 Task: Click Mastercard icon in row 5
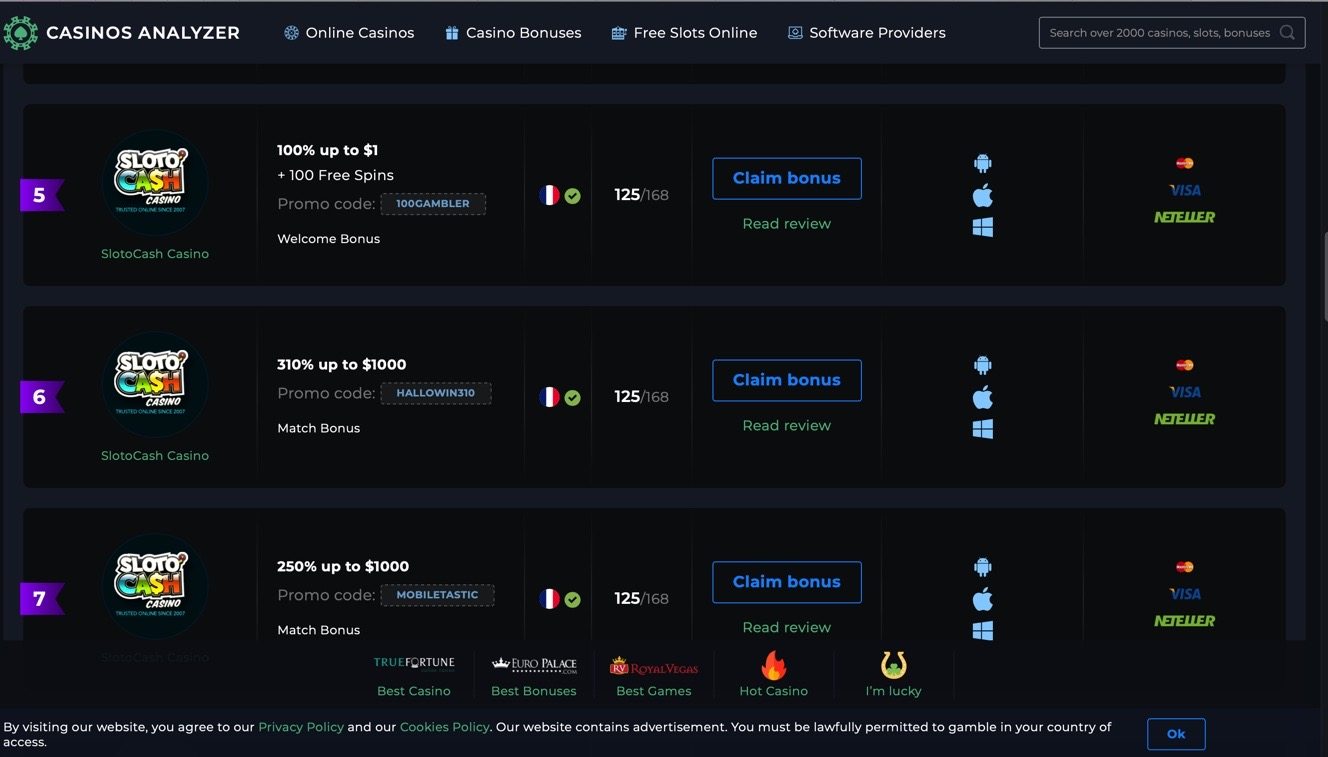pyautogui.click(x=1185, y=163)
